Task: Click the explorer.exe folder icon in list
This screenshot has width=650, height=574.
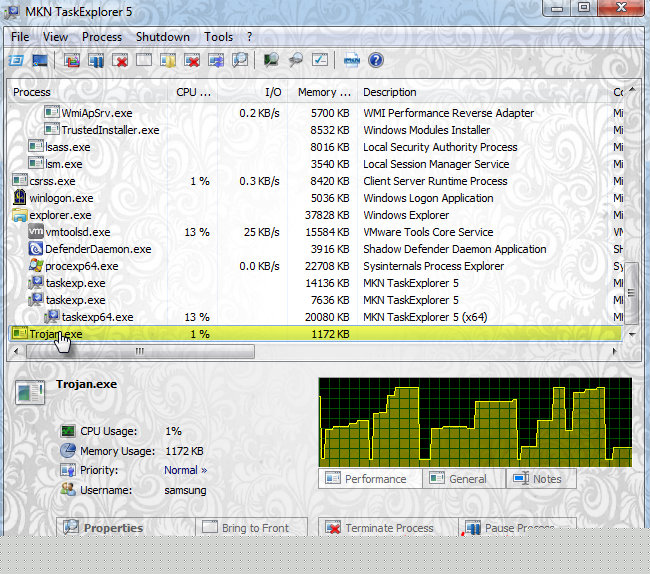Action: click(x=20, y=215)
